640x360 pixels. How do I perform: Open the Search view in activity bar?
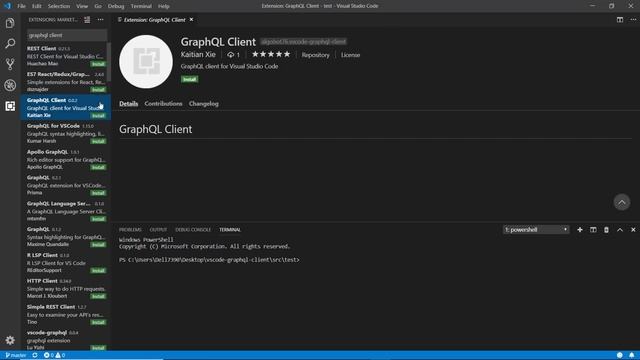point(10,43)
